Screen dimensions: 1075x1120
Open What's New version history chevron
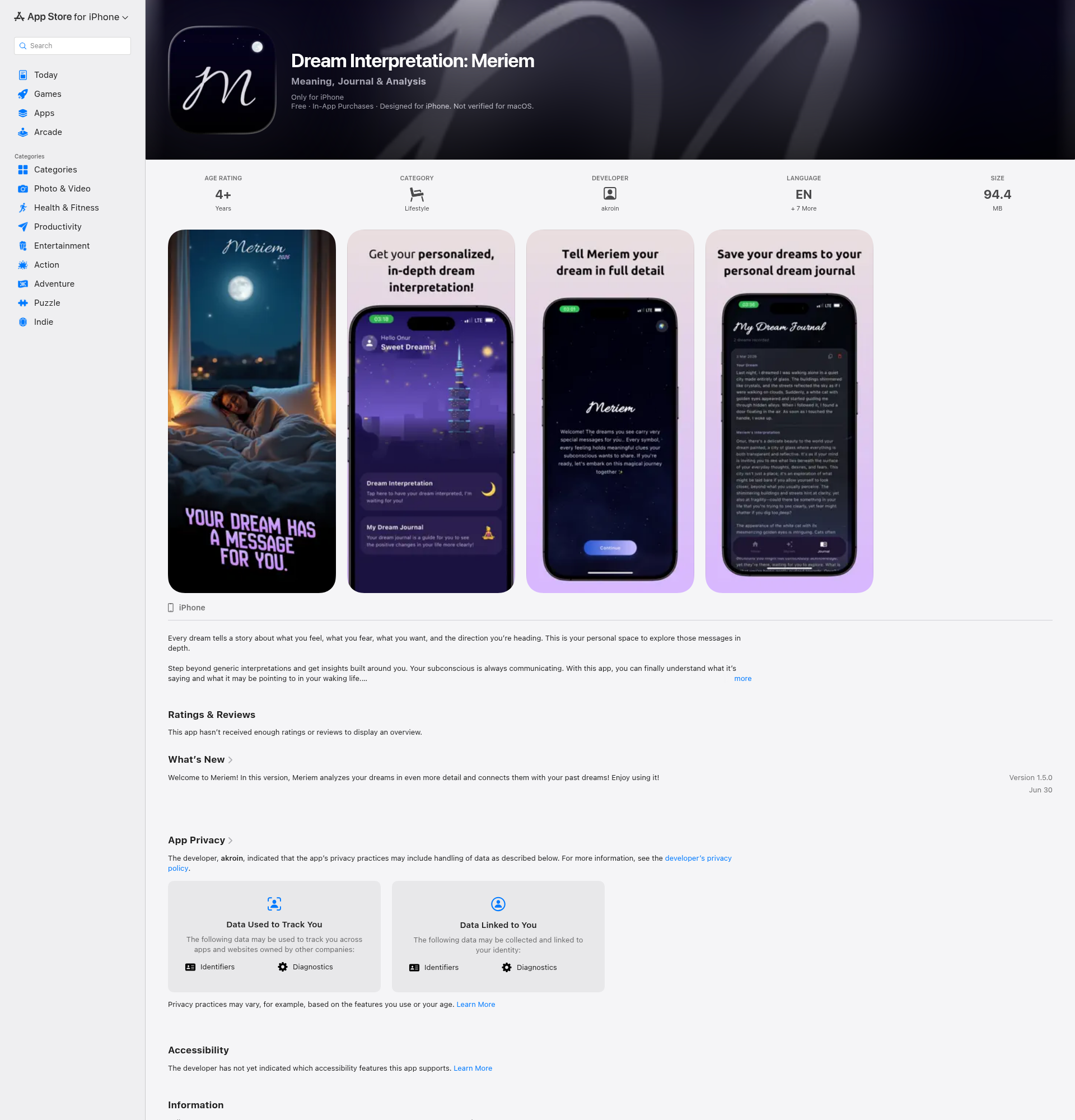[x=230, y=760]
